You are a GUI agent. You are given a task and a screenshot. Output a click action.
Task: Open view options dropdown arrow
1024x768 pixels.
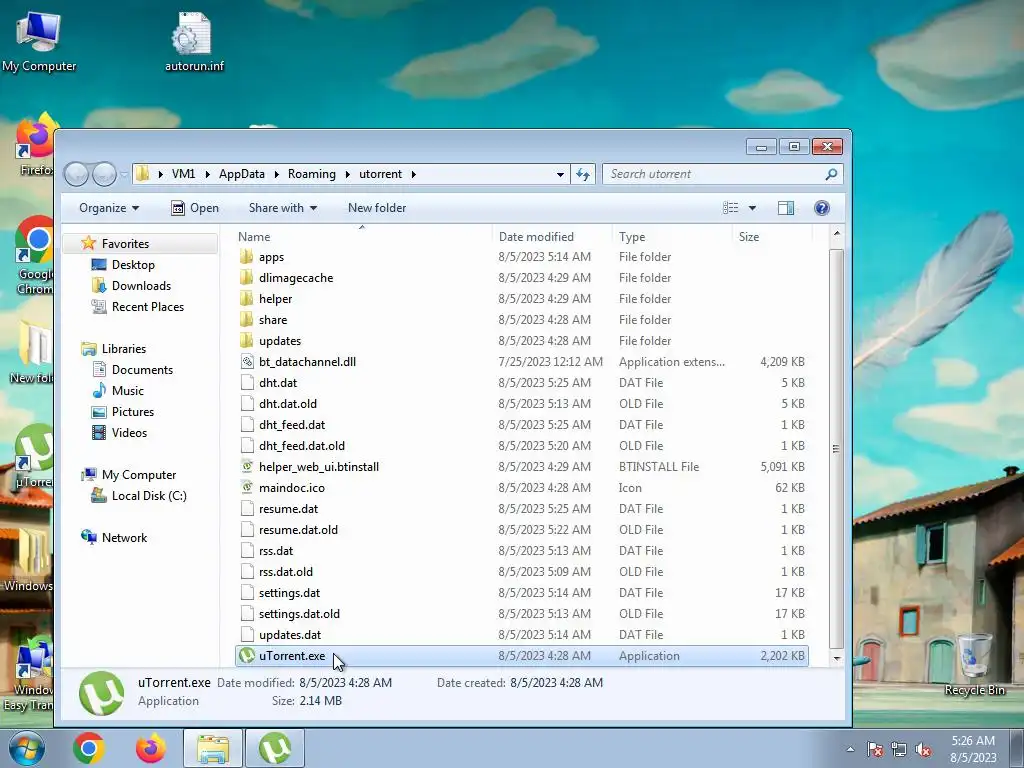(x=752, y=208)
